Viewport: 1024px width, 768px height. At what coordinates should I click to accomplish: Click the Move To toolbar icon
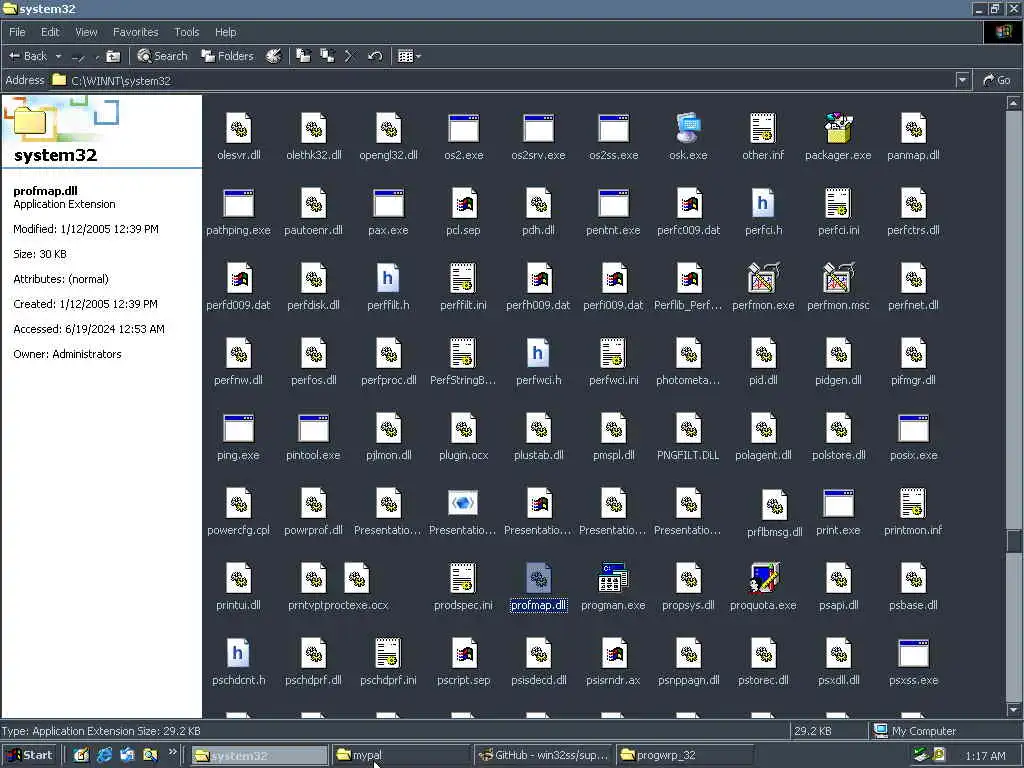(x=304, y=56)
